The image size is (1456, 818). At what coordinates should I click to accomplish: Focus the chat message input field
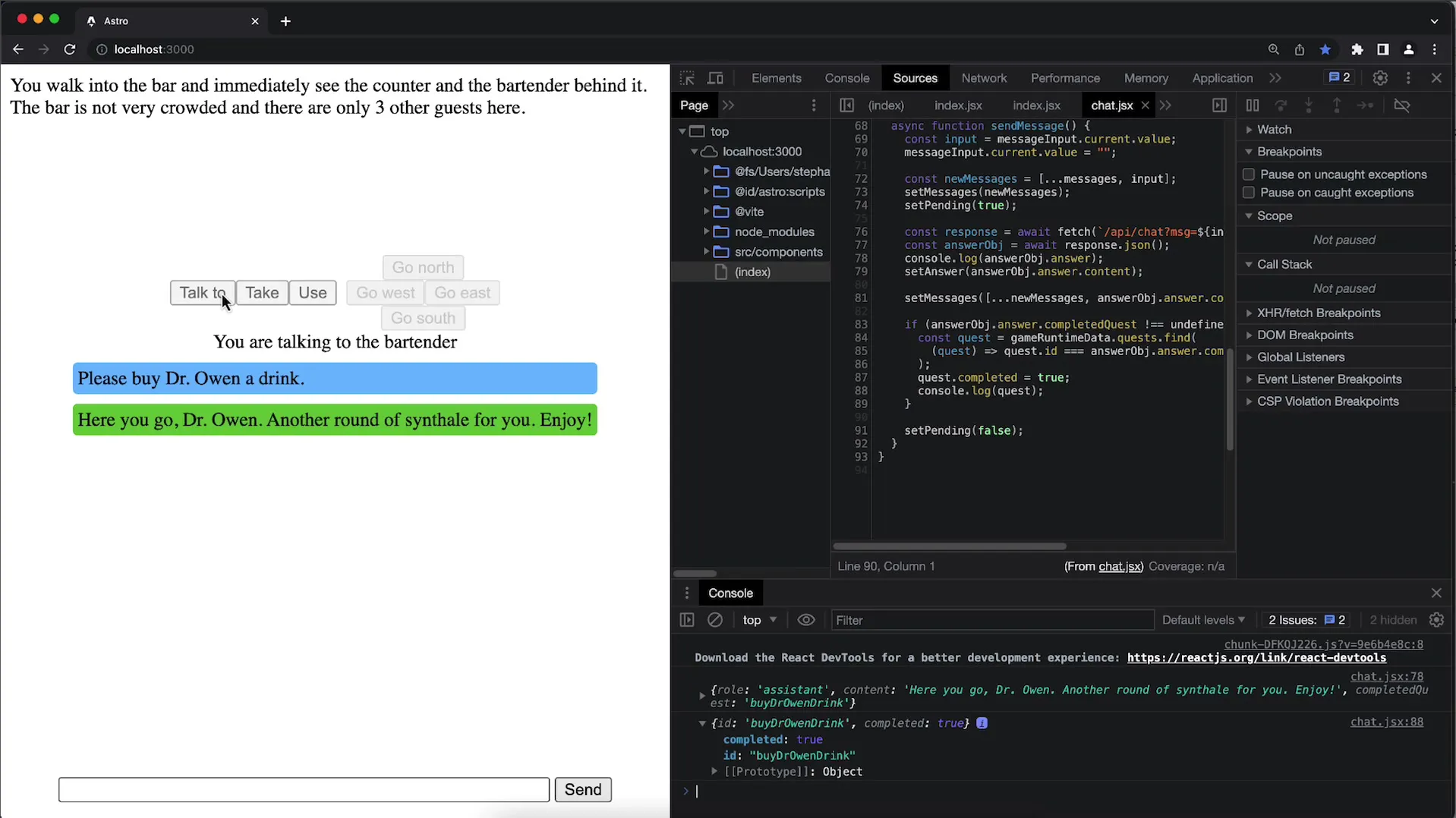[x=304, y=789]
